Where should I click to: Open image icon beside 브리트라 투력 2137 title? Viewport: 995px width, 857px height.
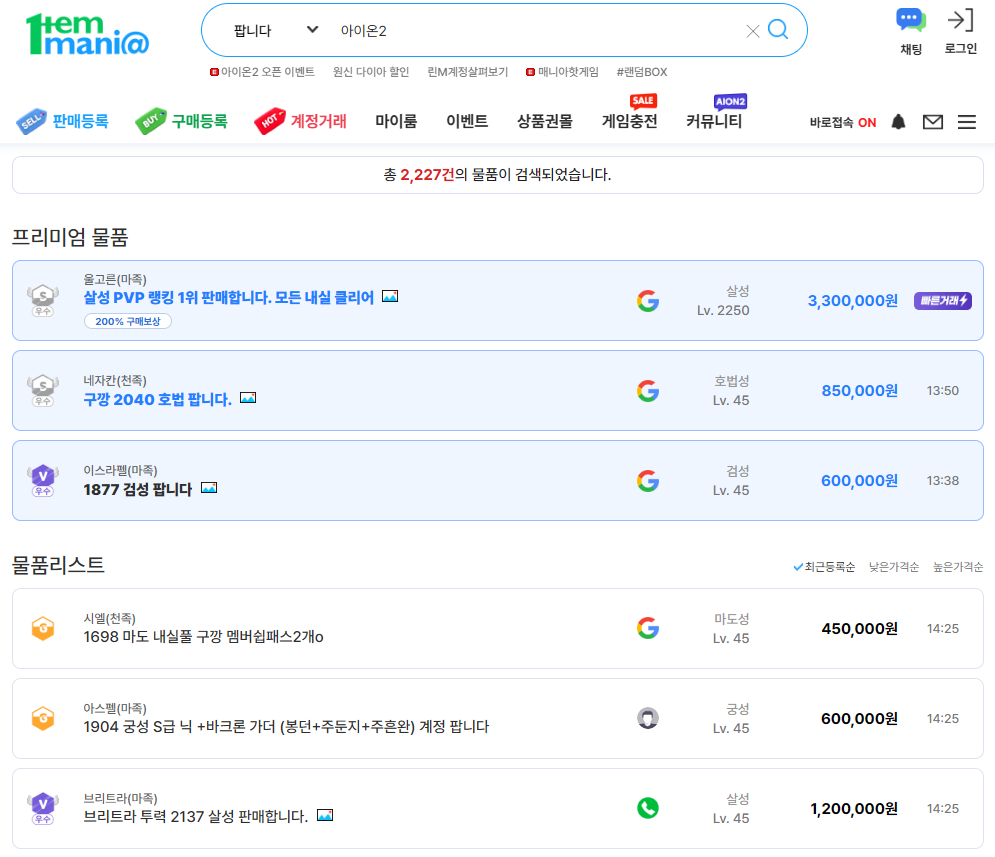[325, 815]
